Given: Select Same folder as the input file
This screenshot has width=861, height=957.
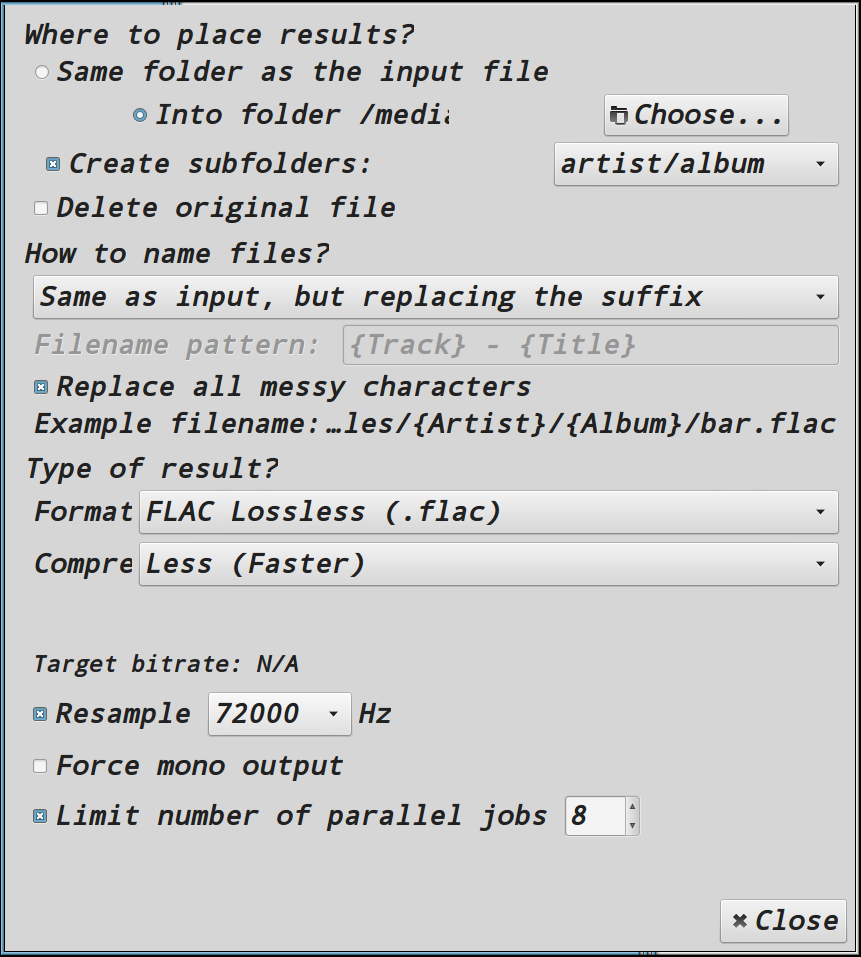Looking at the screenshot, I should (x=41, y=72).
